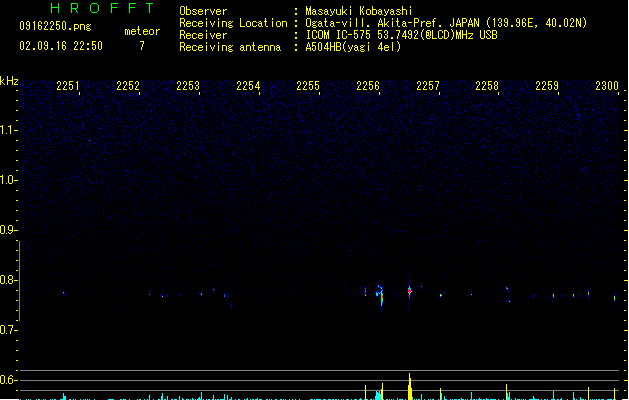
Task: Click the 2257 time marker
Action: (x=428, y=86)
